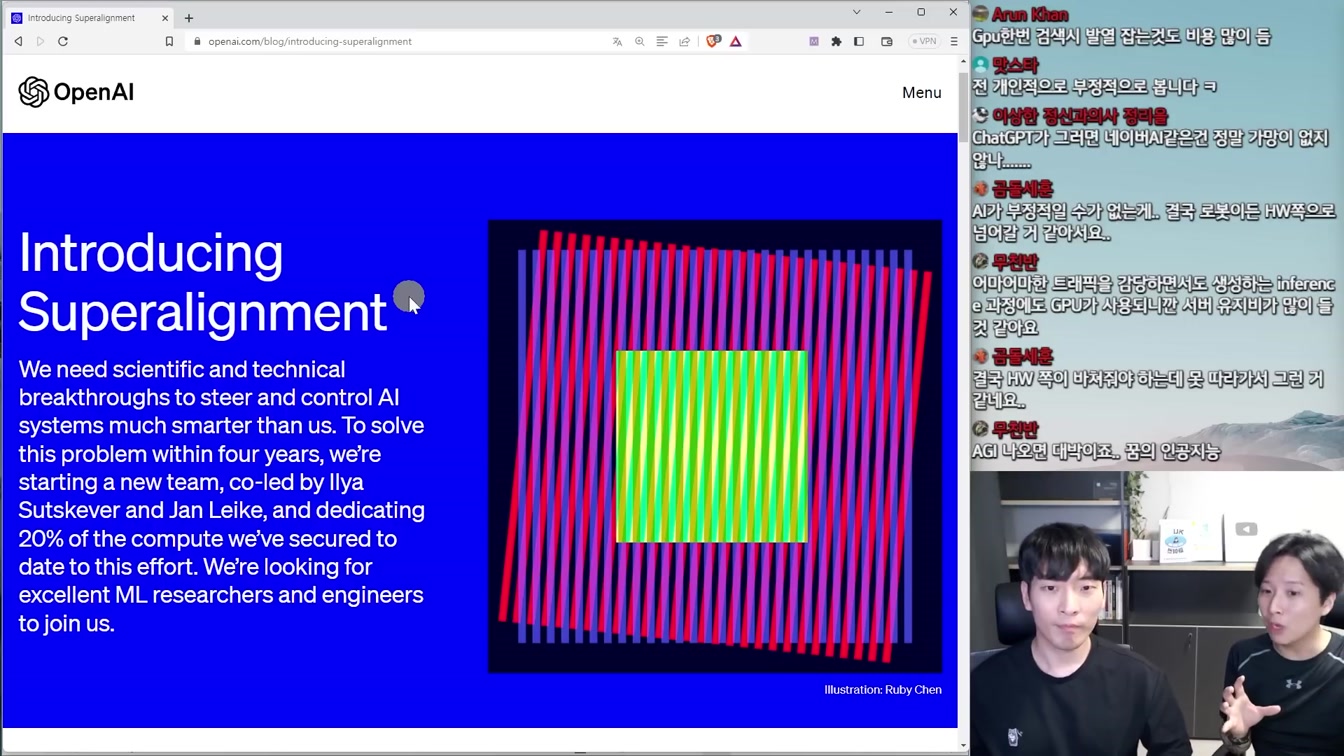The width and height of the screenshot is (1344, 756).
Task: Click the scrollbar up arrow
Action: (x=963, y=60)
